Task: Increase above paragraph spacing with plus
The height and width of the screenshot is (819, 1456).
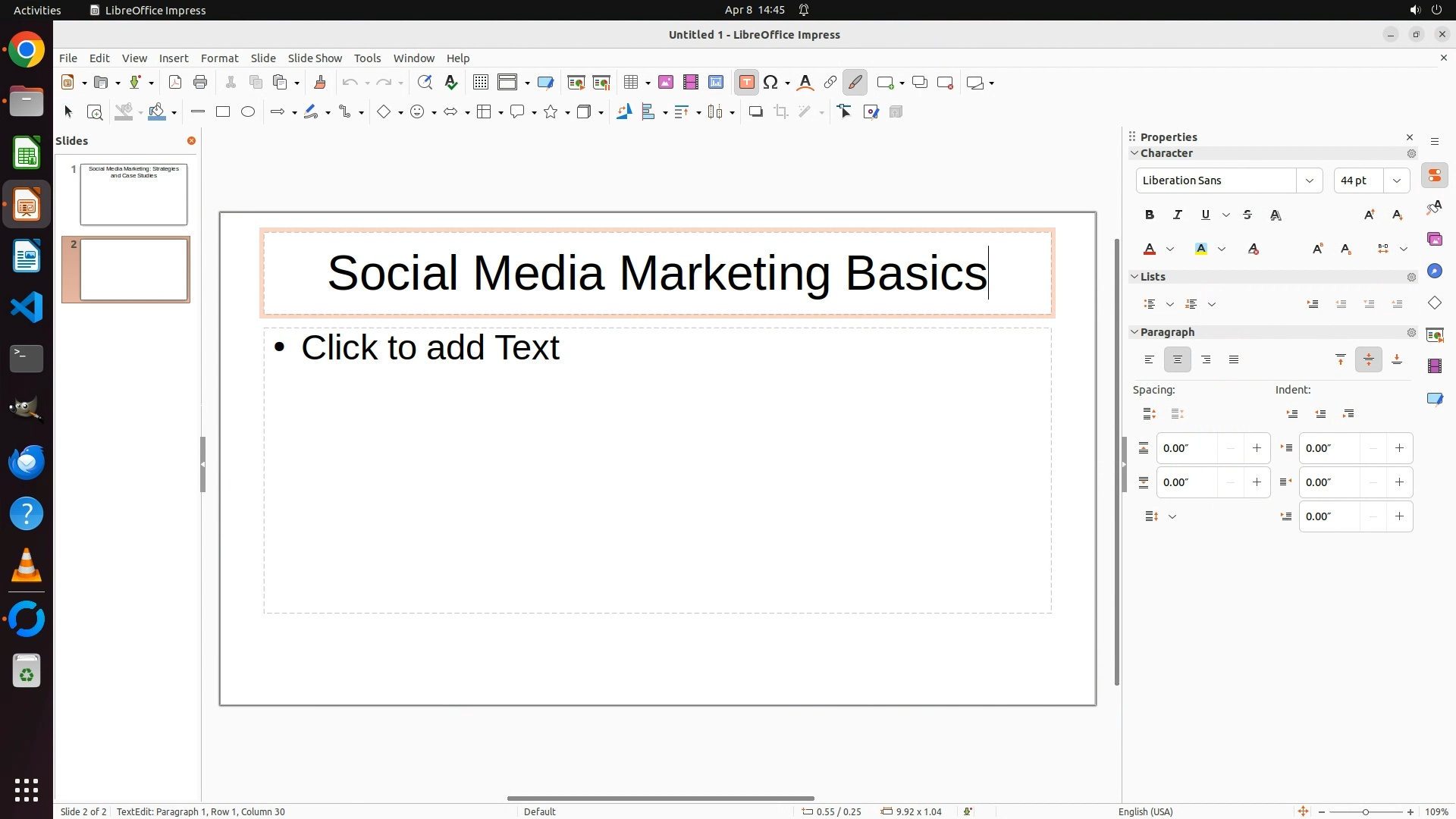Action: (1257, 448)
